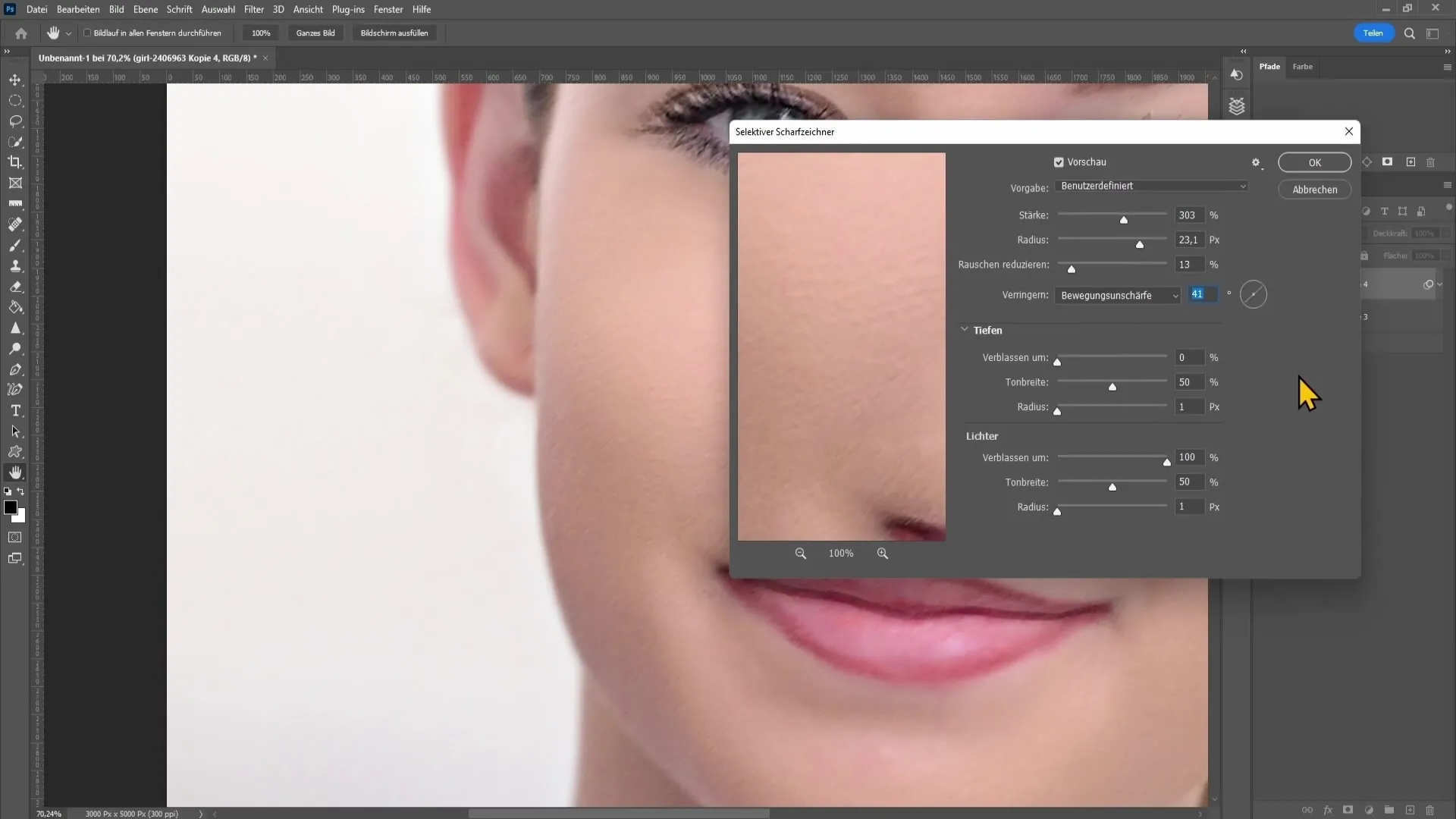Click the Stärke slider handle
This screenshot has width=1456, height=819.
click(x=1124, y=220)
